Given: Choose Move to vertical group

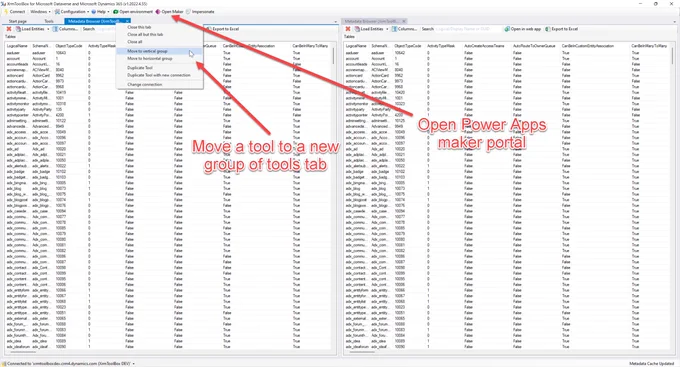Looking at the screenshot, I should tap(160, 51).
